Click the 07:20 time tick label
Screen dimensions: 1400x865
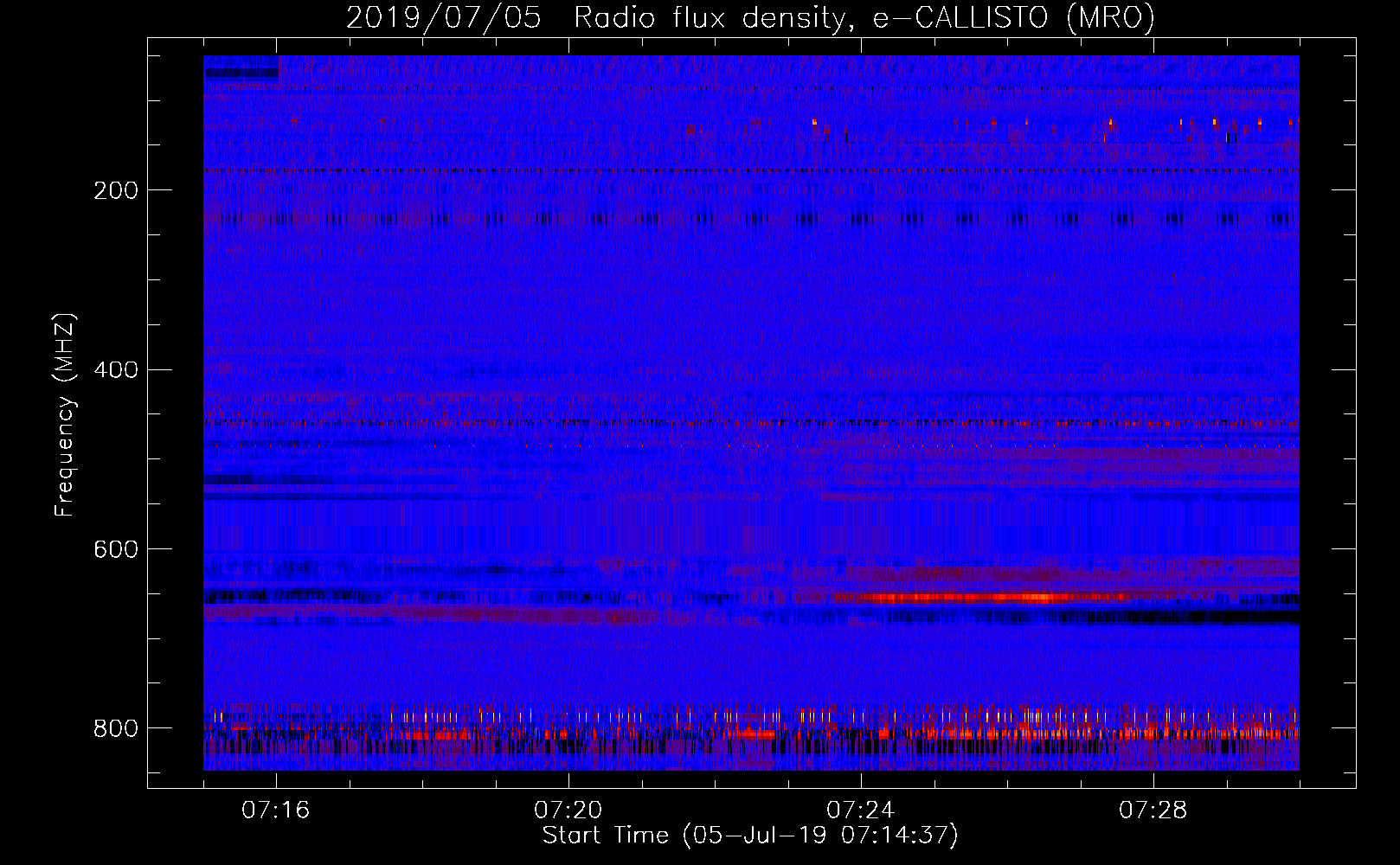[x=568, y=811]
